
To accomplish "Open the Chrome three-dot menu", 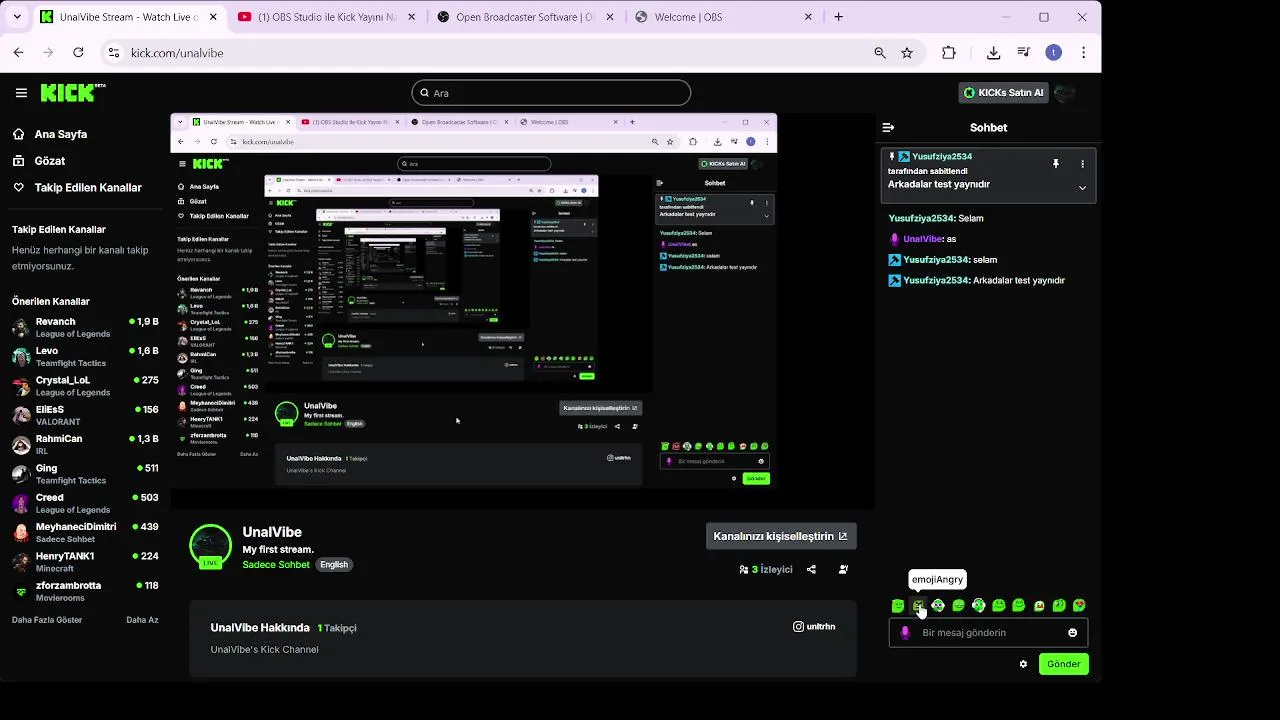I will point(1083,53).
